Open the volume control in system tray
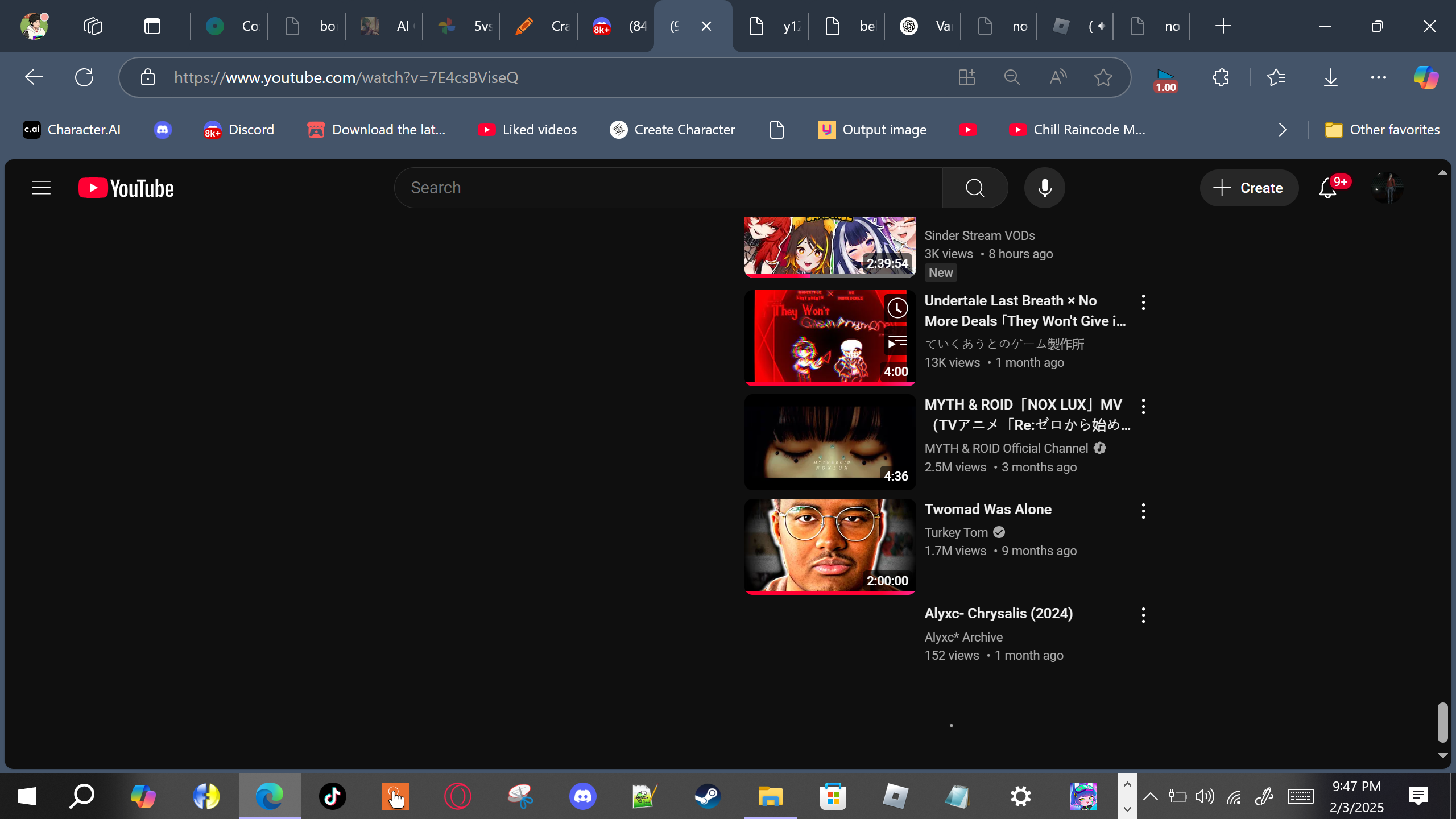Image resolution: width=1456 pixels, height=819 pixels. 1205,796
